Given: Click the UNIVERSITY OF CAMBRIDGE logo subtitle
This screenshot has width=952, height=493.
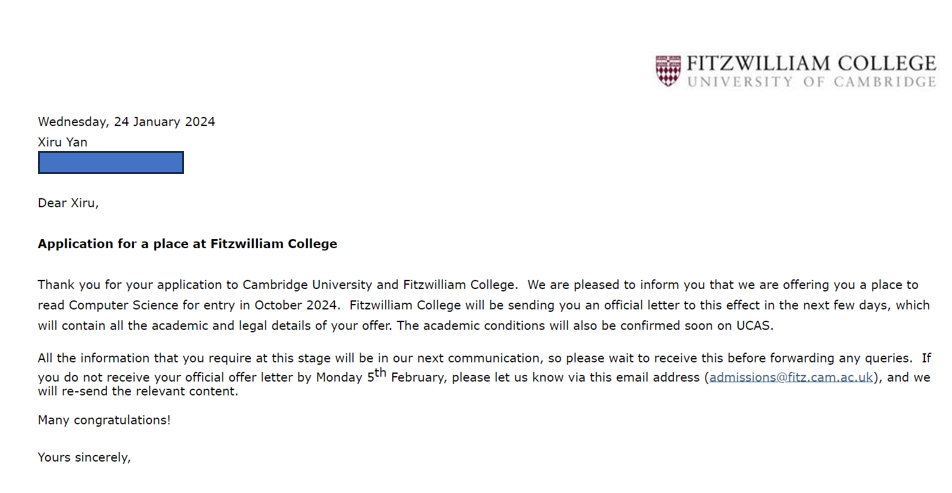Looking at the screenshot, I should [812, 82].
